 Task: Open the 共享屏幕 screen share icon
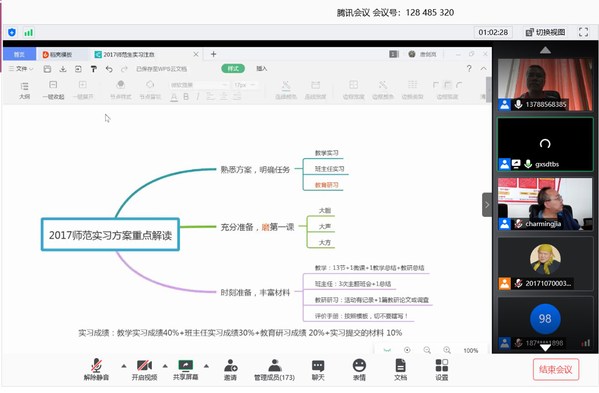coord(186,369)
